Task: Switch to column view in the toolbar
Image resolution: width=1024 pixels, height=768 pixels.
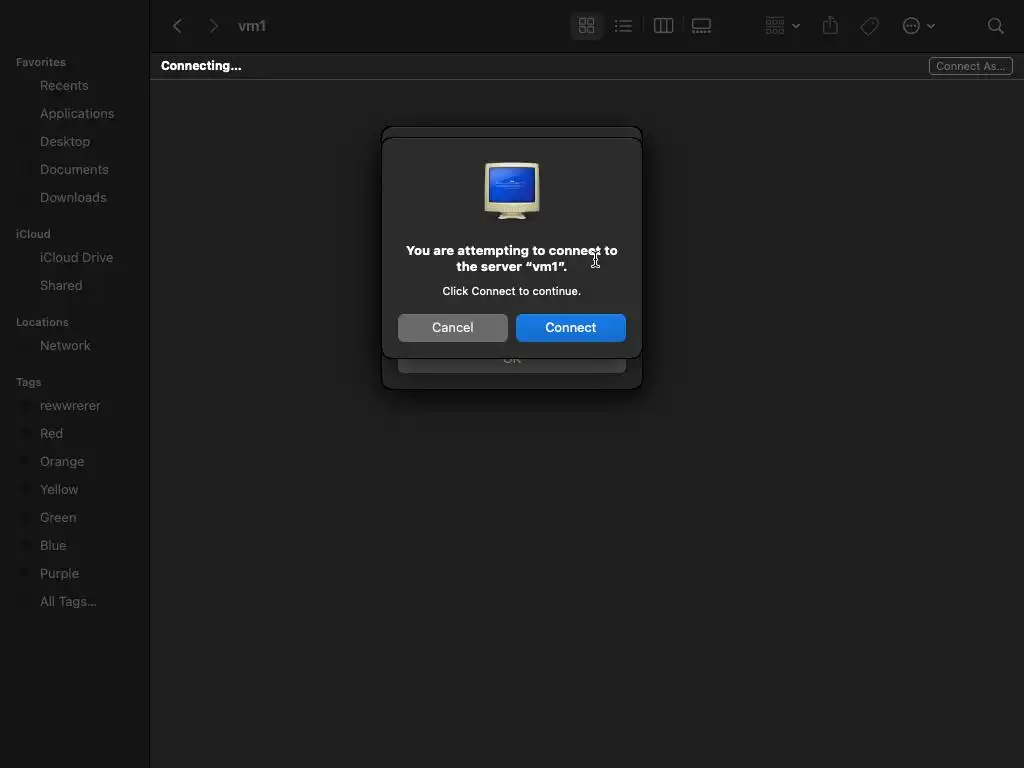Action: 664,26
